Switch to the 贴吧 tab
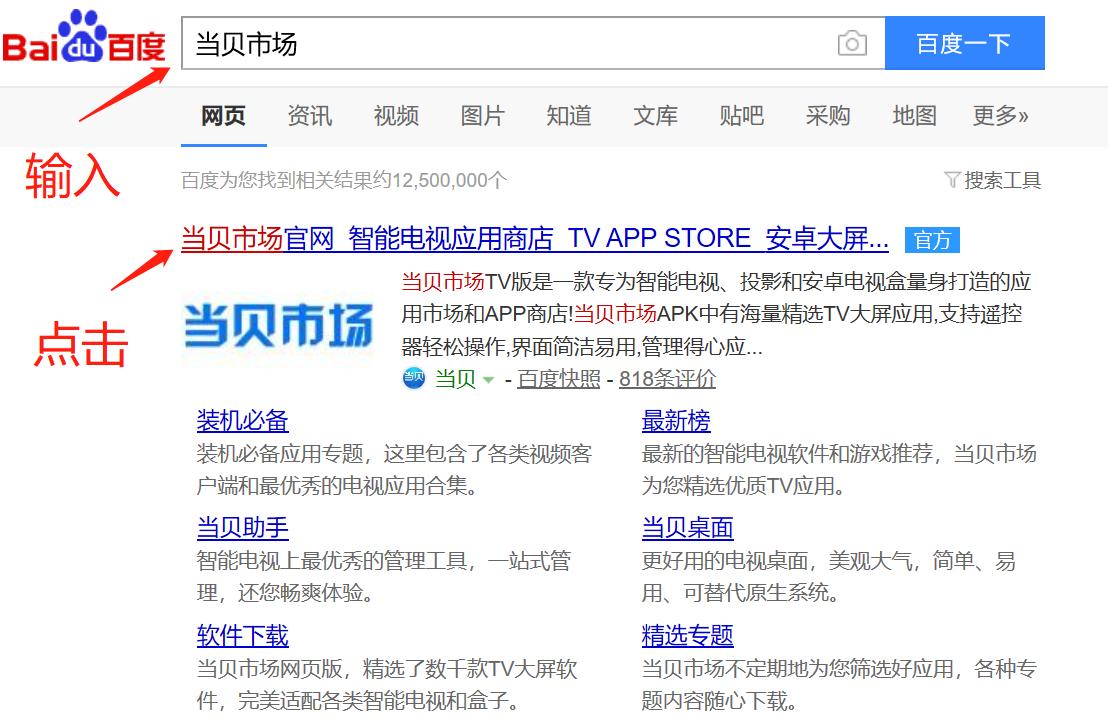The height and width of the screenshot is (727, 1108). click(741, 115)
